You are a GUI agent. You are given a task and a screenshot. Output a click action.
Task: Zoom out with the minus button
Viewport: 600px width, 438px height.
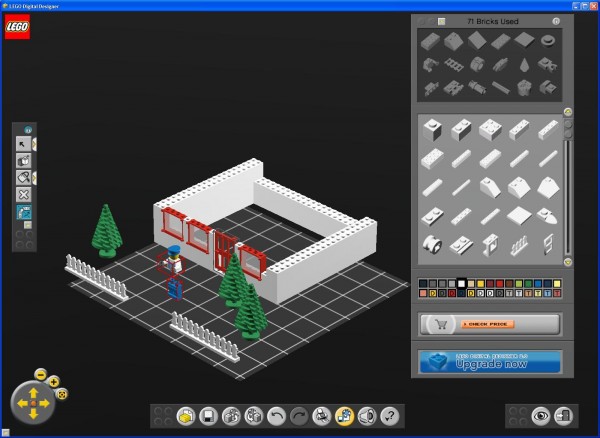41,374
